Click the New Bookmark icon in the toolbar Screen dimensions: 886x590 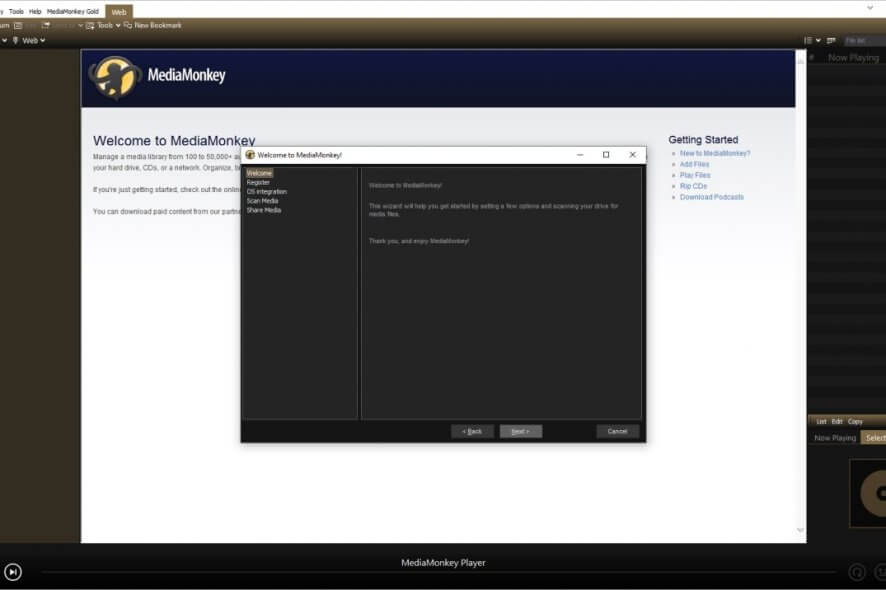[128, 25]
